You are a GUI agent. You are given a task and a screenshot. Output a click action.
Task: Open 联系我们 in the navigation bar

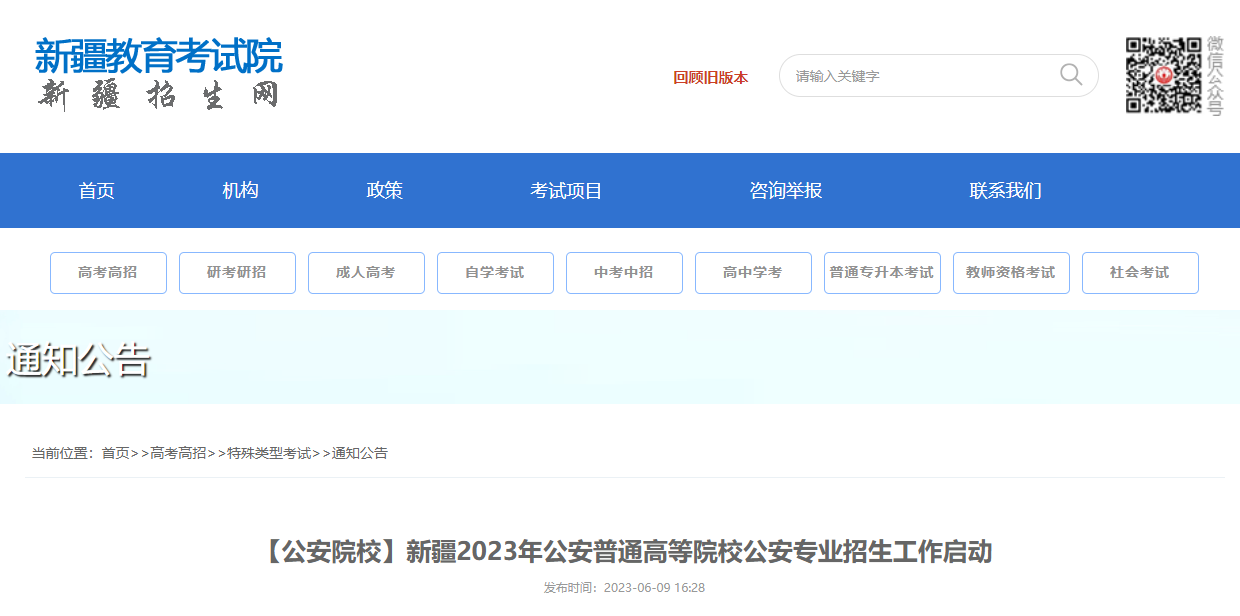[1005, 191]
